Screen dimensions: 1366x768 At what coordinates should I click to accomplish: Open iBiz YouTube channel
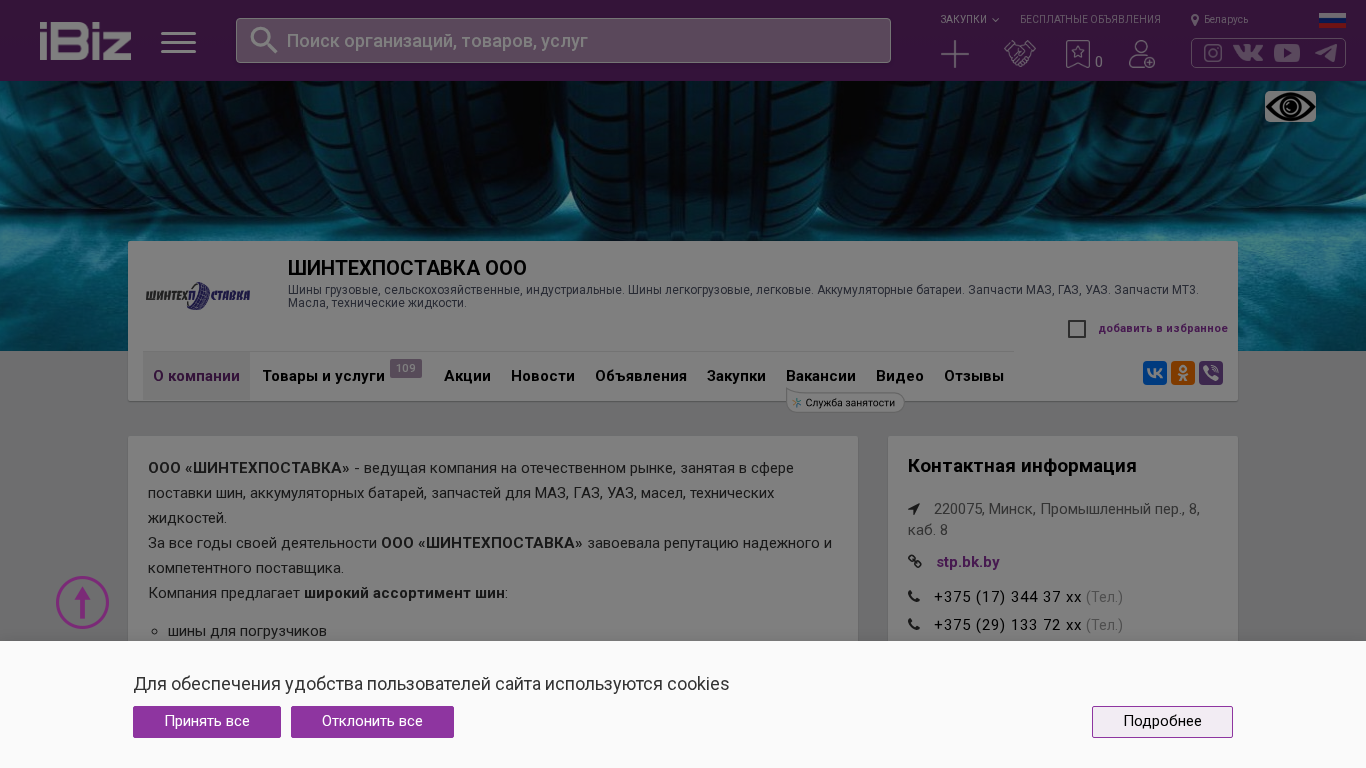(1287, 53)
